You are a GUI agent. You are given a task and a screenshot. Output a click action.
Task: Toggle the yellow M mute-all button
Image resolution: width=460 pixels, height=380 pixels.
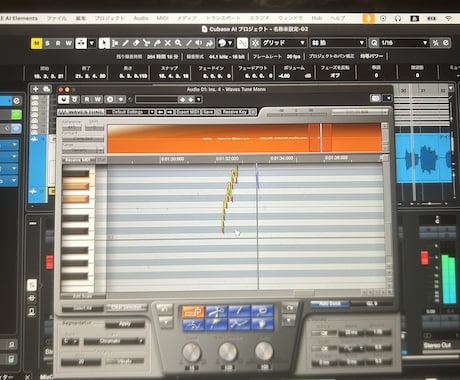coord(36,43)
